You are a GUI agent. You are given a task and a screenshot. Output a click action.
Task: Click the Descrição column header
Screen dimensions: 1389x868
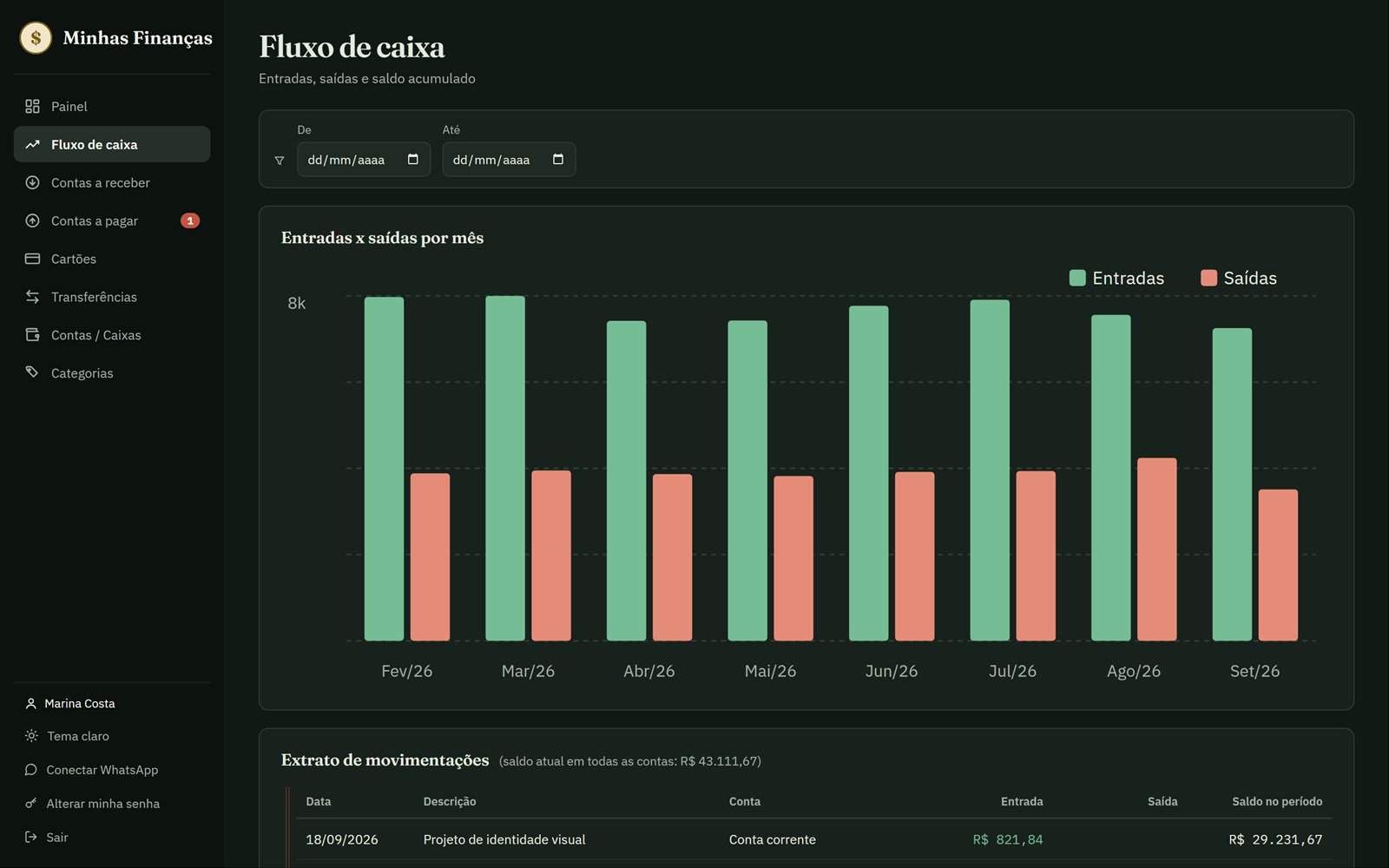tap(450, 801)
